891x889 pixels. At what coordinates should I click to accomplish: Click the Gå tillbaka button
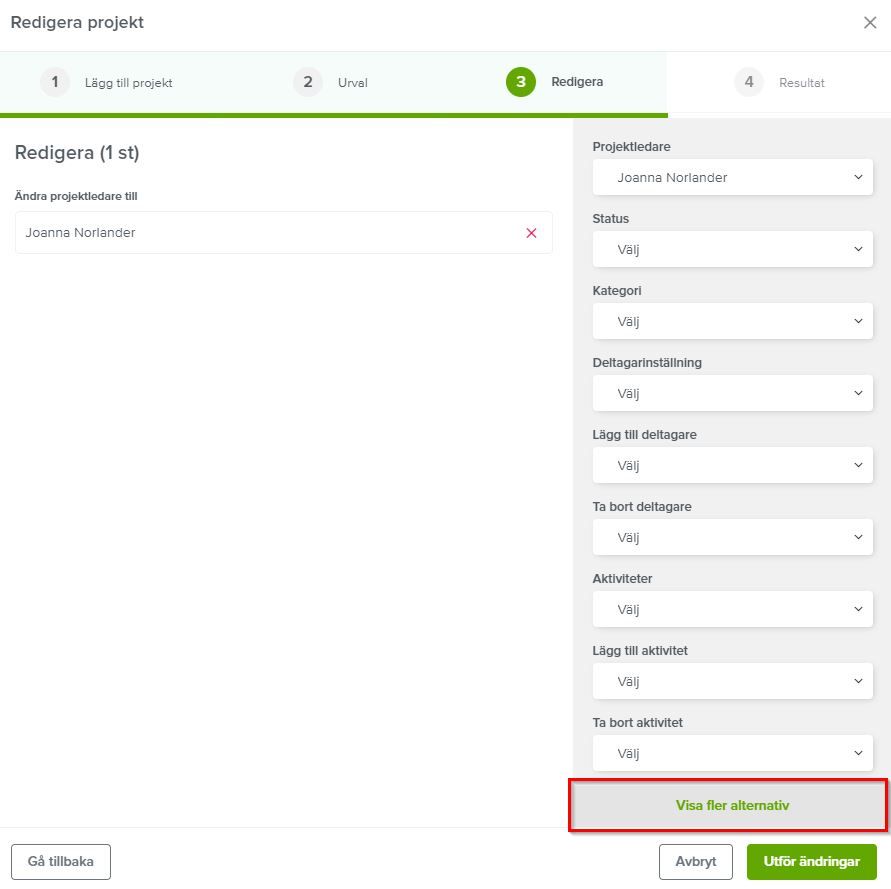tap(61, 862)
